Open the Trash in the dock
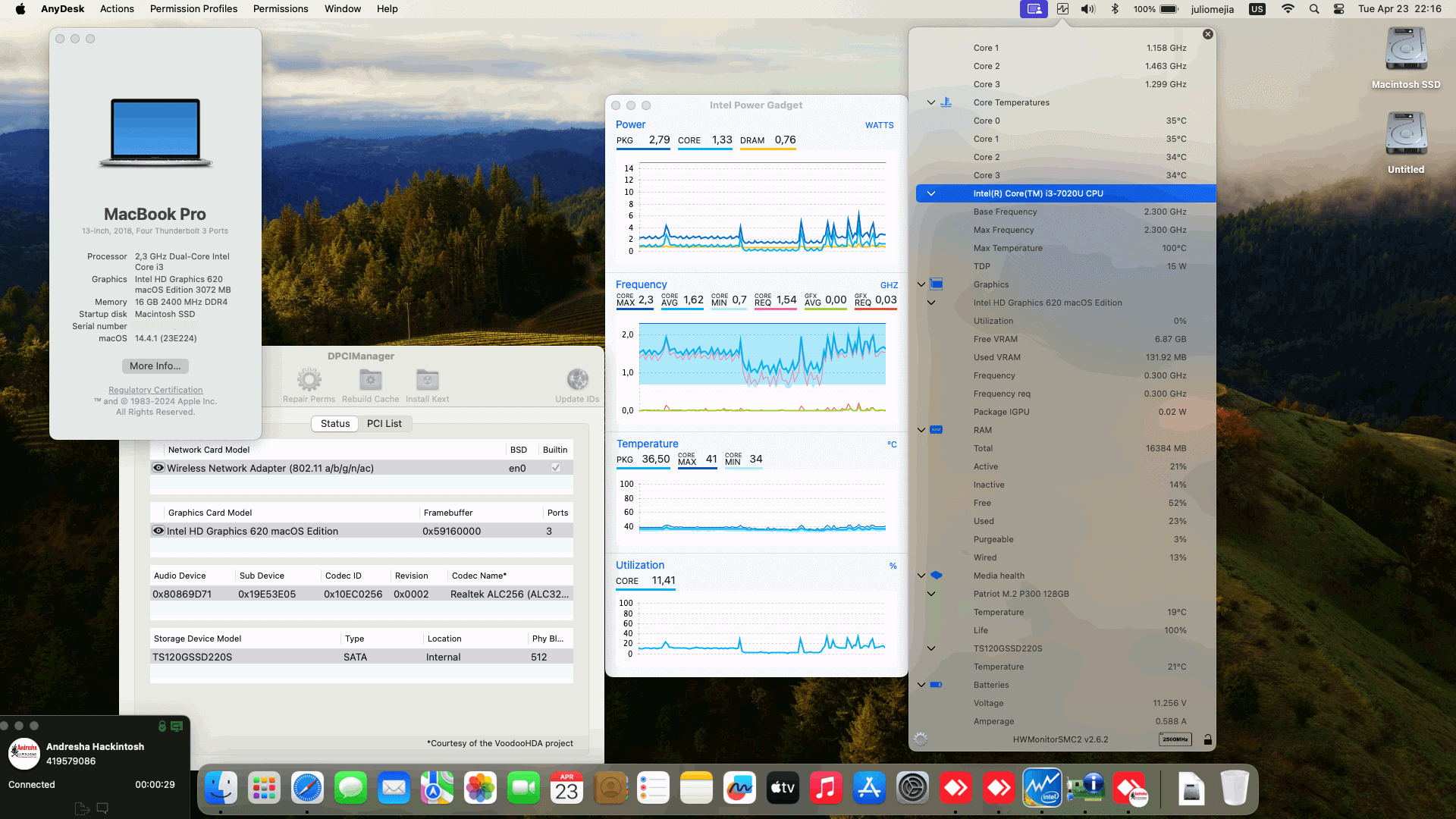Viewport: 1456px width, 819px height. pyautogui.click(x=1235, y=789)
